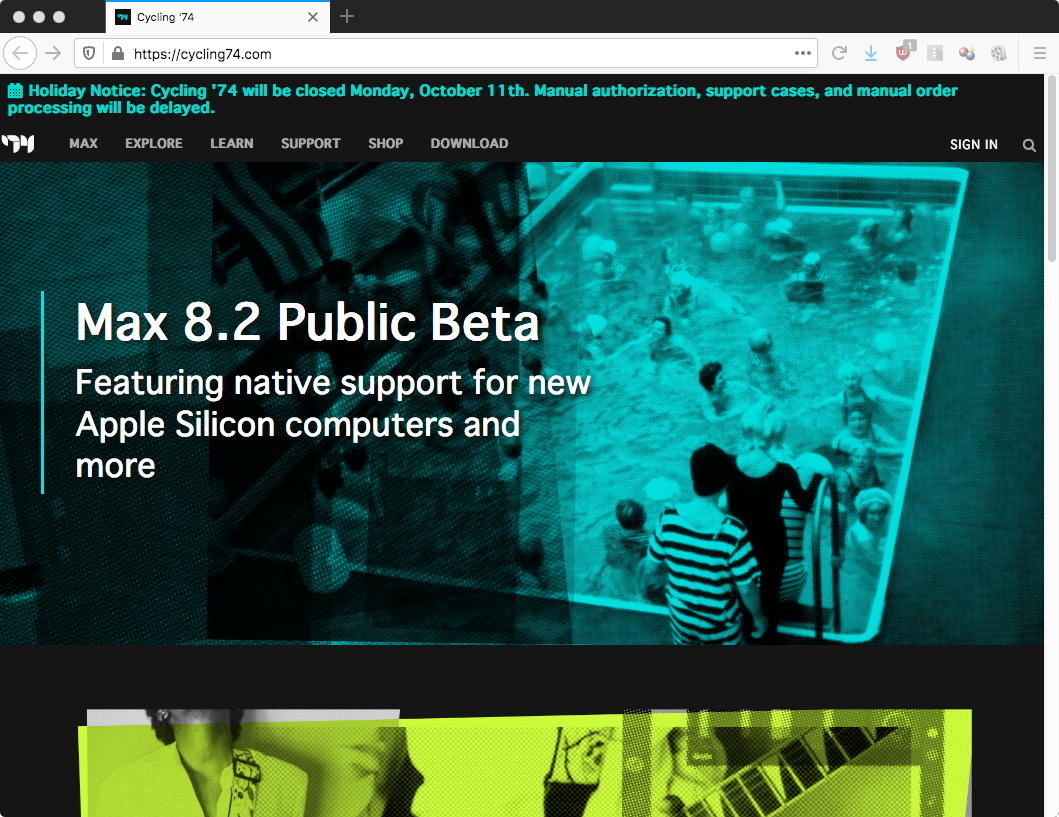Click the macOS minimize window button
The width and height of the screenshot is (1059, 817).
point(39,17)
